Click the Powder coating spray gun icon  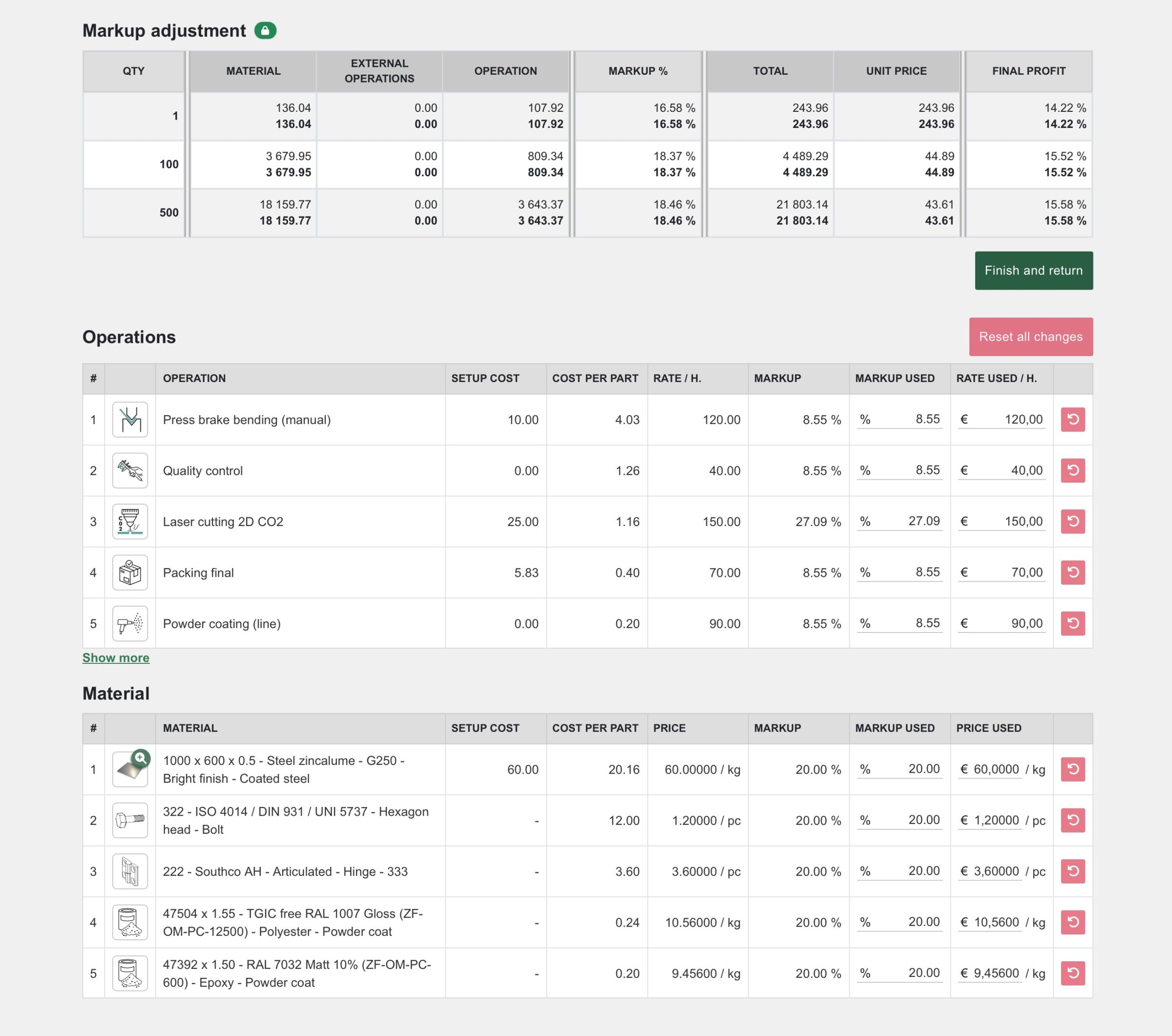click(x=130, y=624)
